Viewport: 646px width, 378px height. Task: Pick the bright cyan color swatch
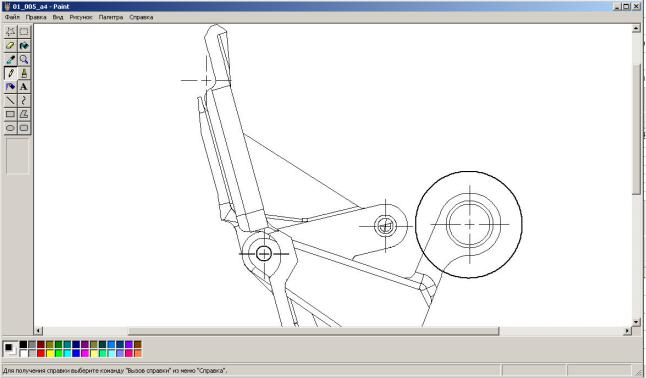point(67,353)
